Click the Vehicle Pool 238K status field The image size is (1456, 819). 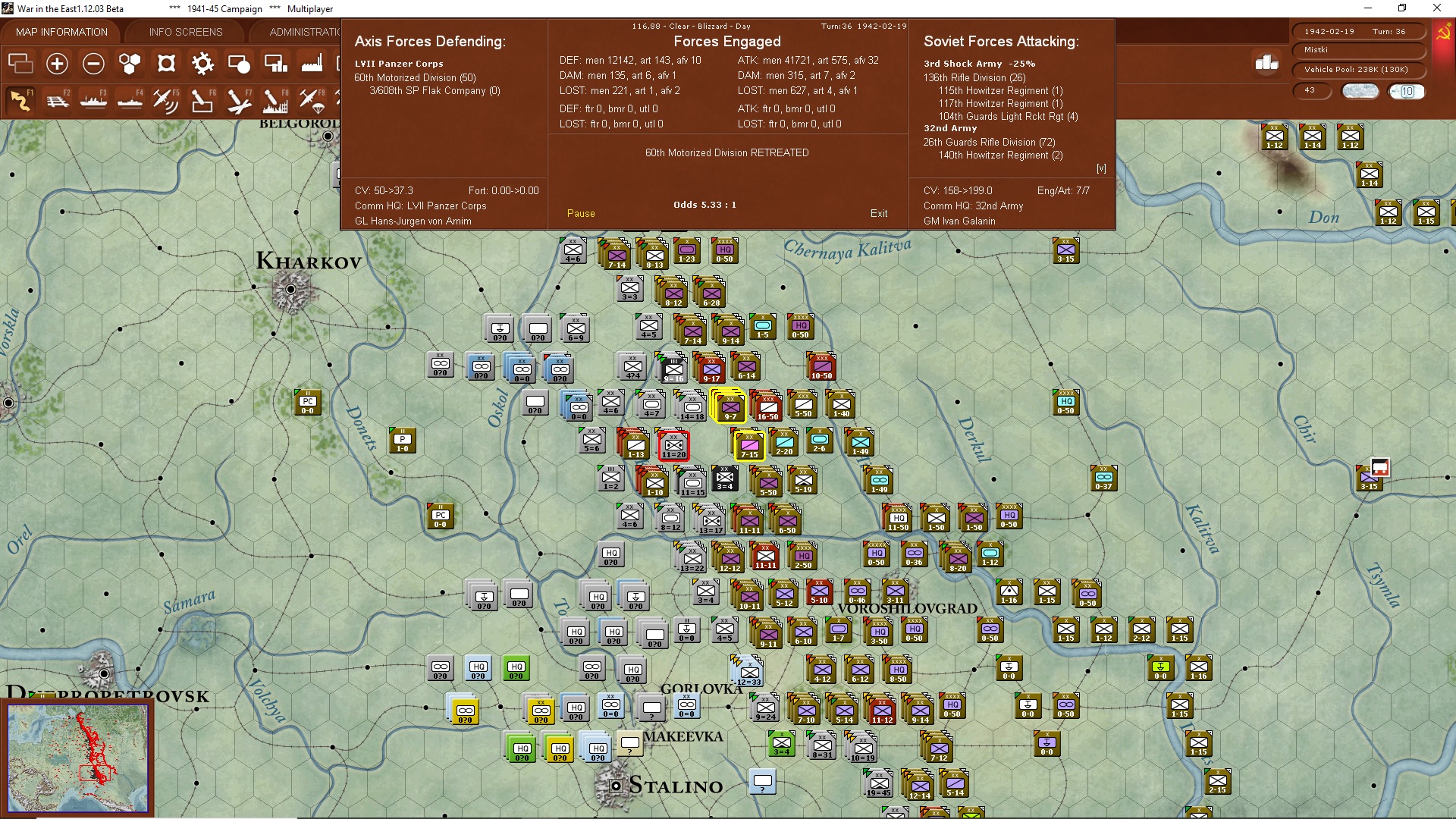[1358, 70]
